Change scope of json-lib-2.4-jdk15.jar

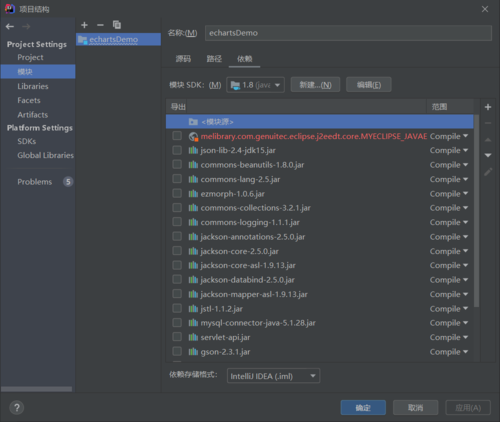[449, 150]
